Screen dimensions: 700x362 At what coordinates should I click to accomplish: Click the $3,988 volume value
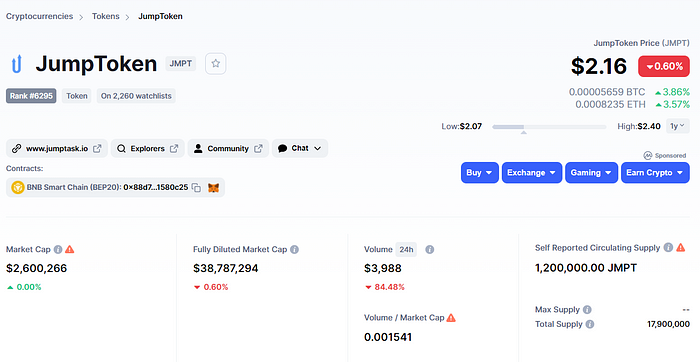(x=383, y=268)
